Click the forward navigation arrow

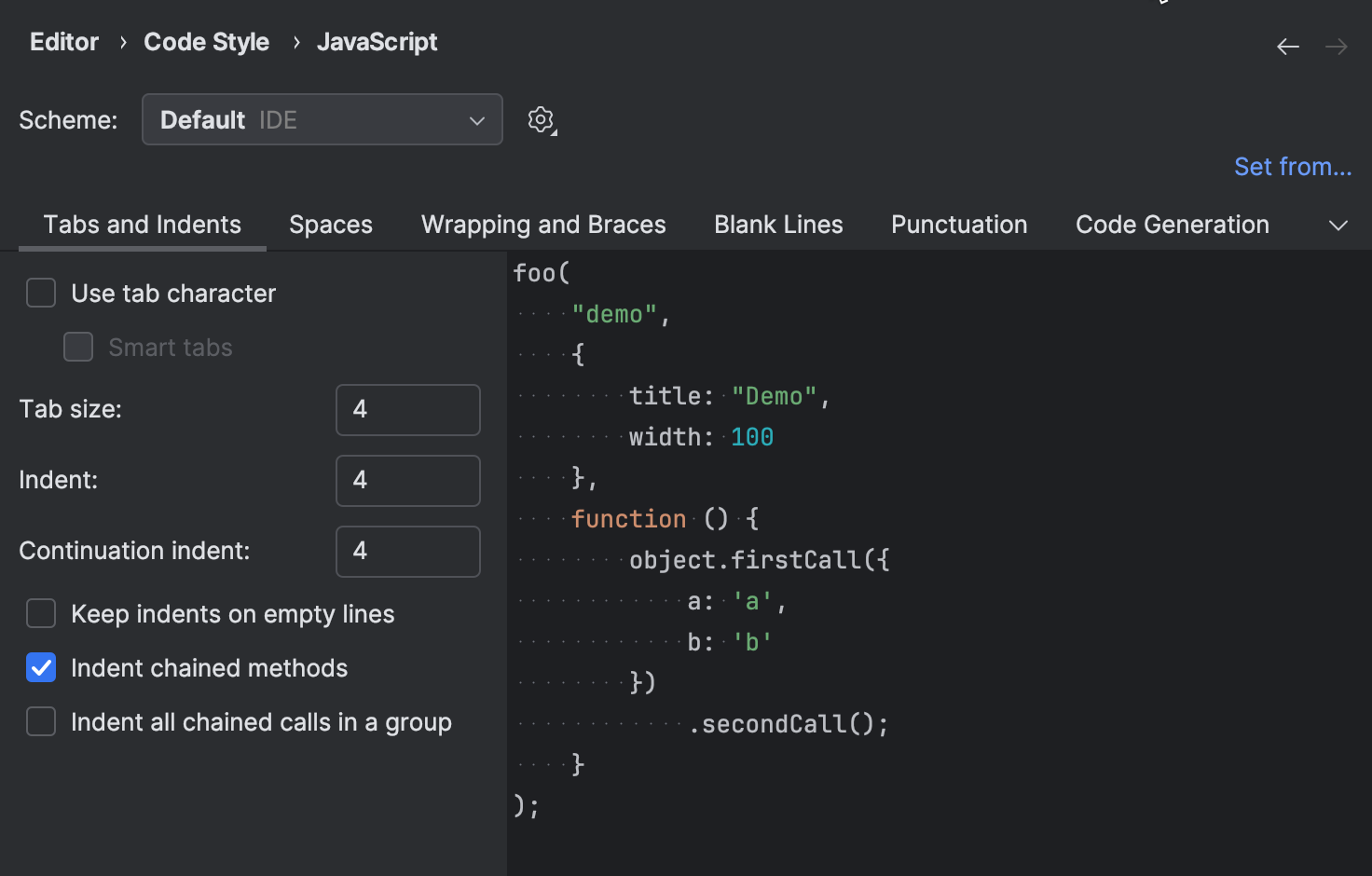click(1337, 46)
